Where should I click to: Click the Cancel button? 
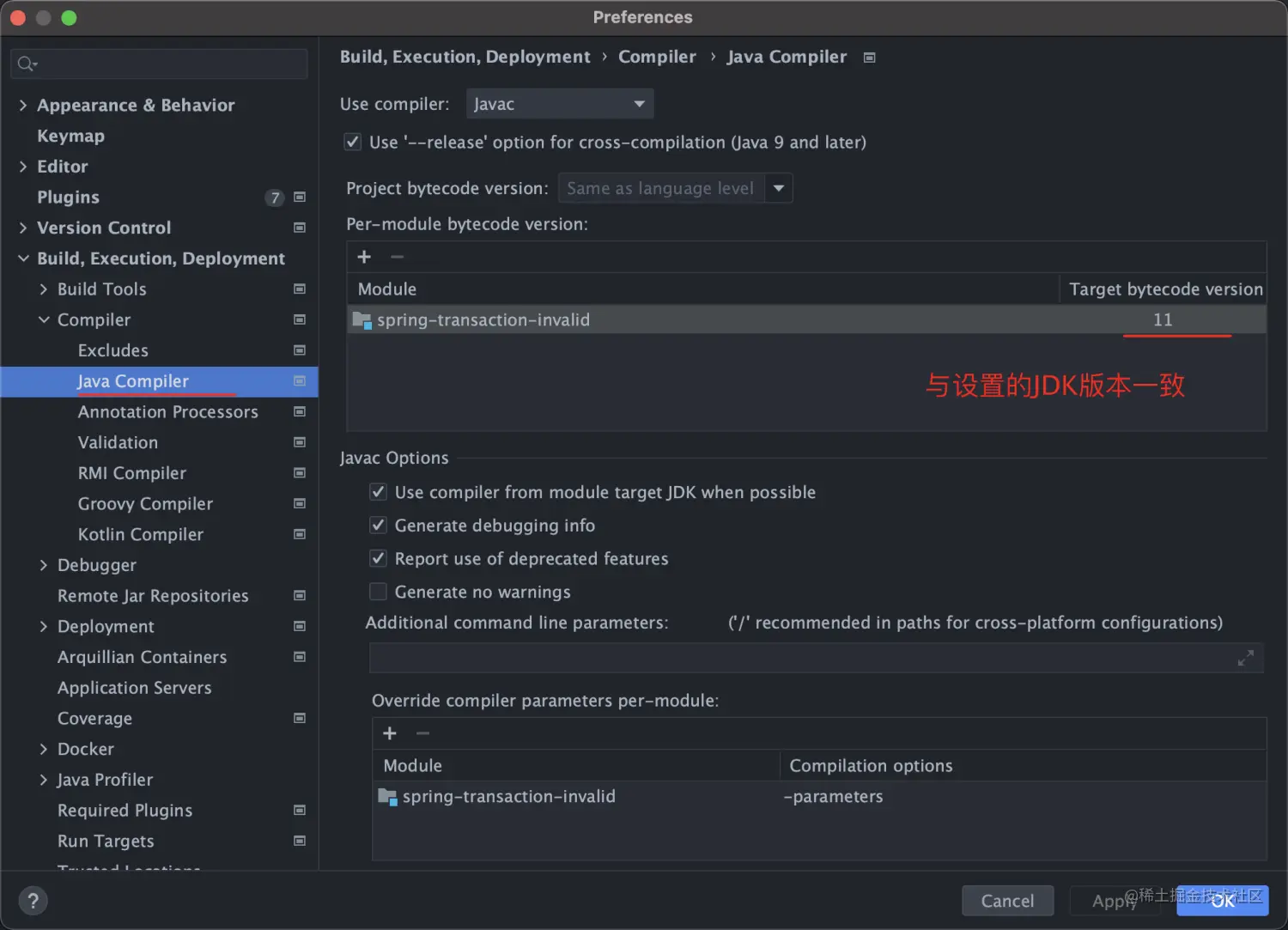point(1007,901)
